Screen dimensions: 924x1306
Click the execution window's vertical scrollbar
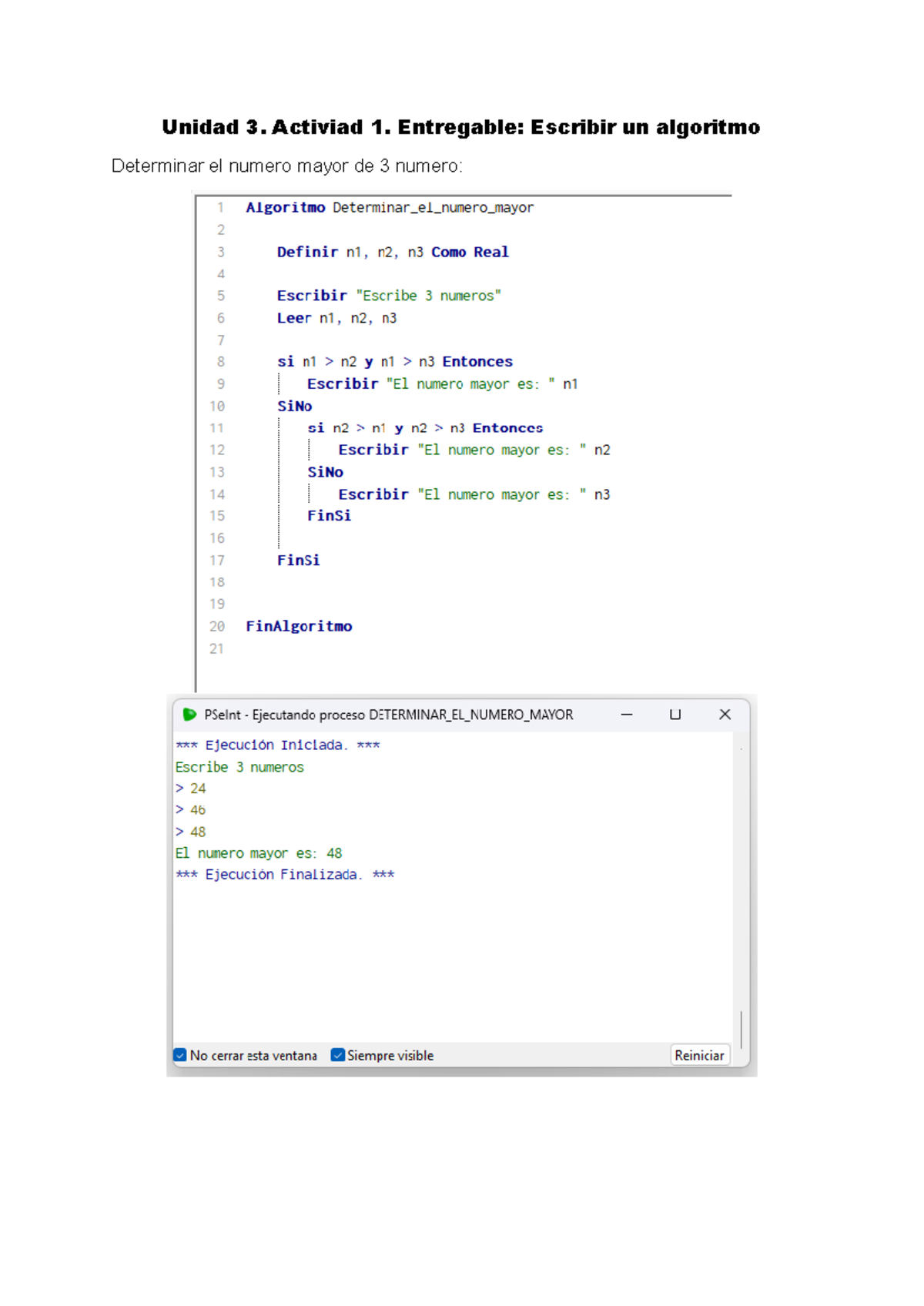(741, 1029)
